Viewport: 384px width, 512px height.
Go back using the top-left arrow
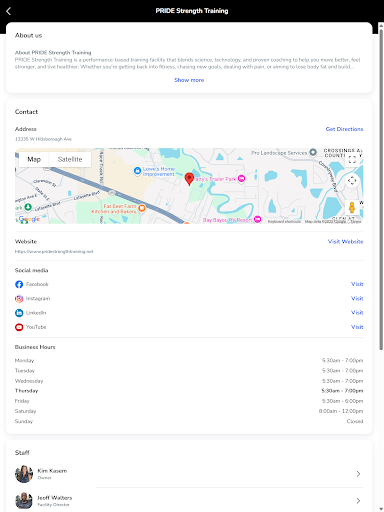pyautogui.click(x=9, y=11)
